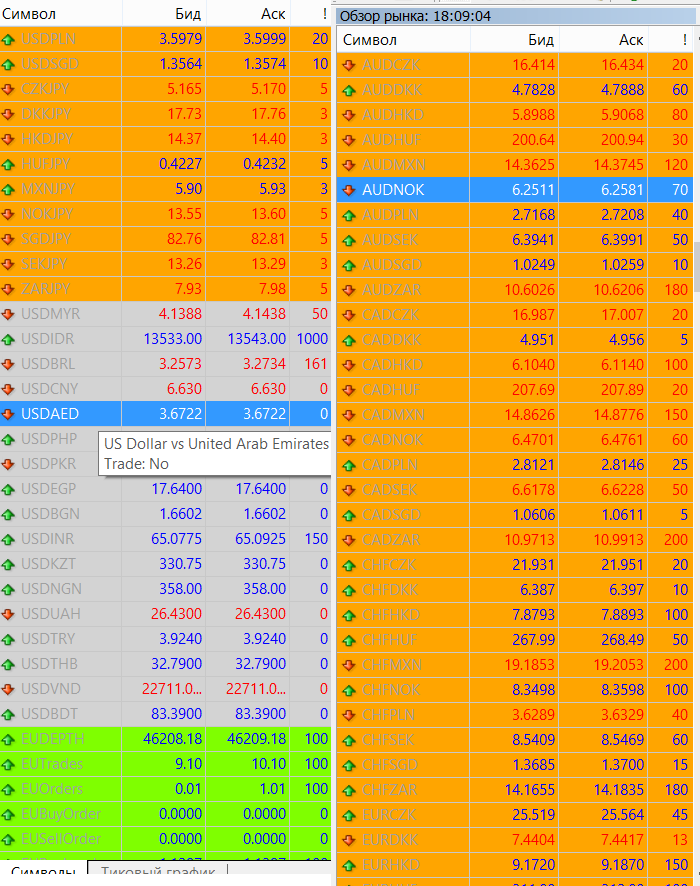
Task: Click the down arrow icon beside AUDNOK
Action: 349,190
